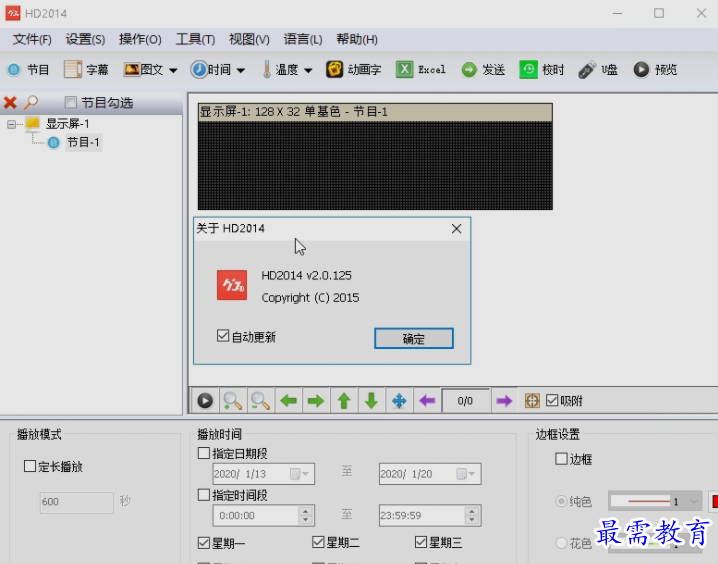The width and height of the screenshot is (718, 564).
Task: Uncheck 星期二 Tuesday
Action: [x=318, y=542]
